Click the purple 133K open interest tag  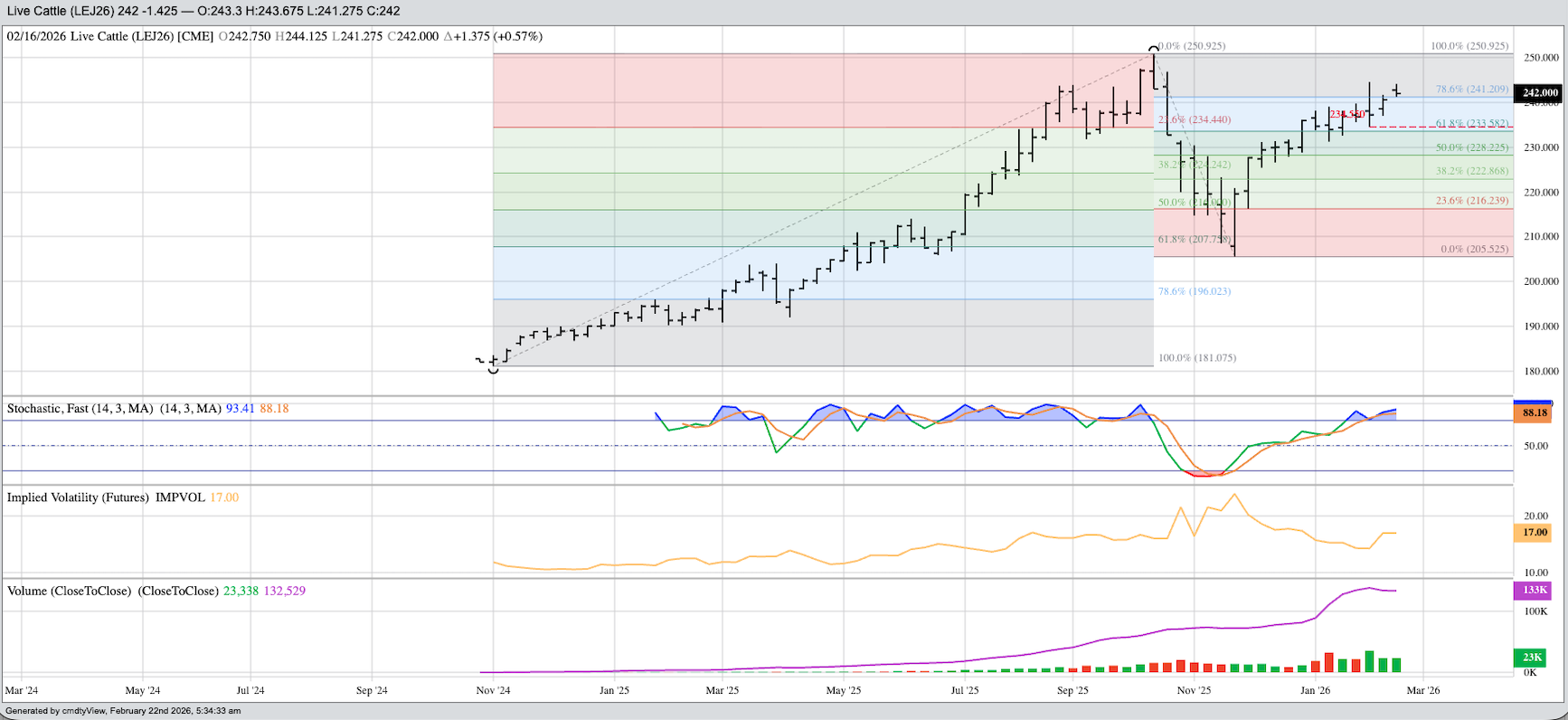point(1534,591)
